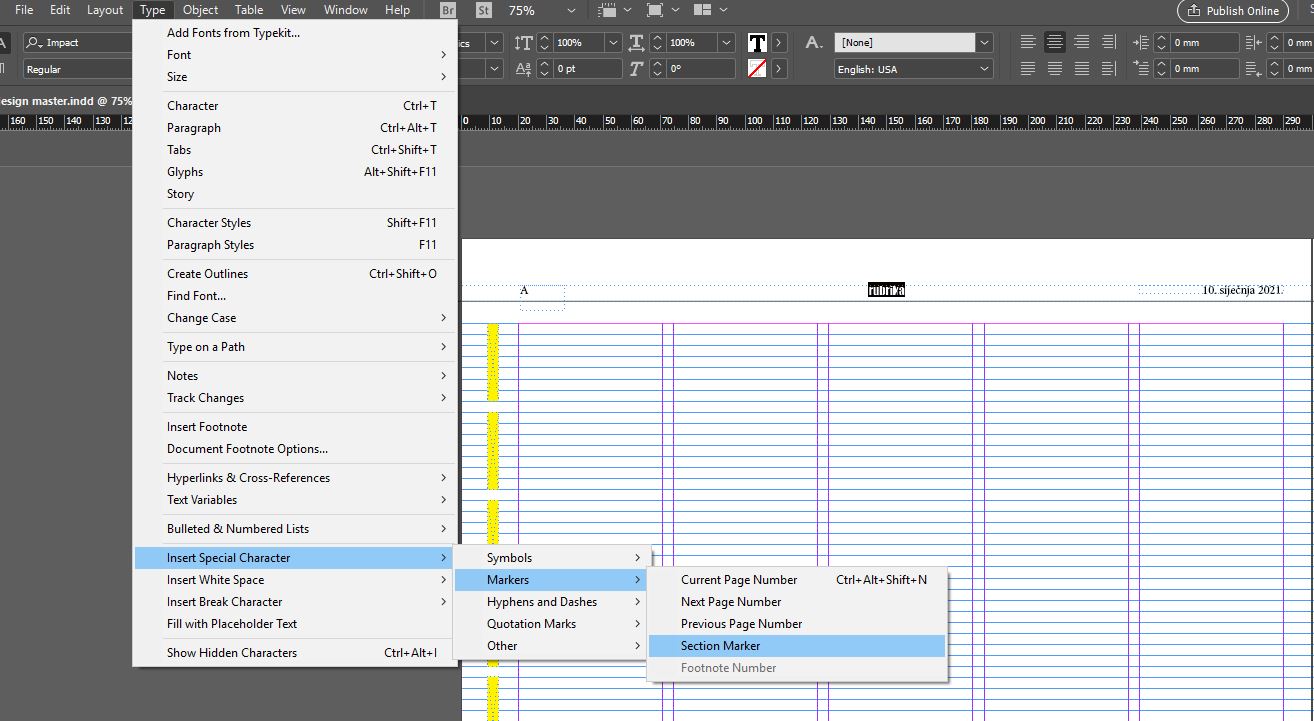Click the Horizontal Scale icon

click(x=637, y=43)
